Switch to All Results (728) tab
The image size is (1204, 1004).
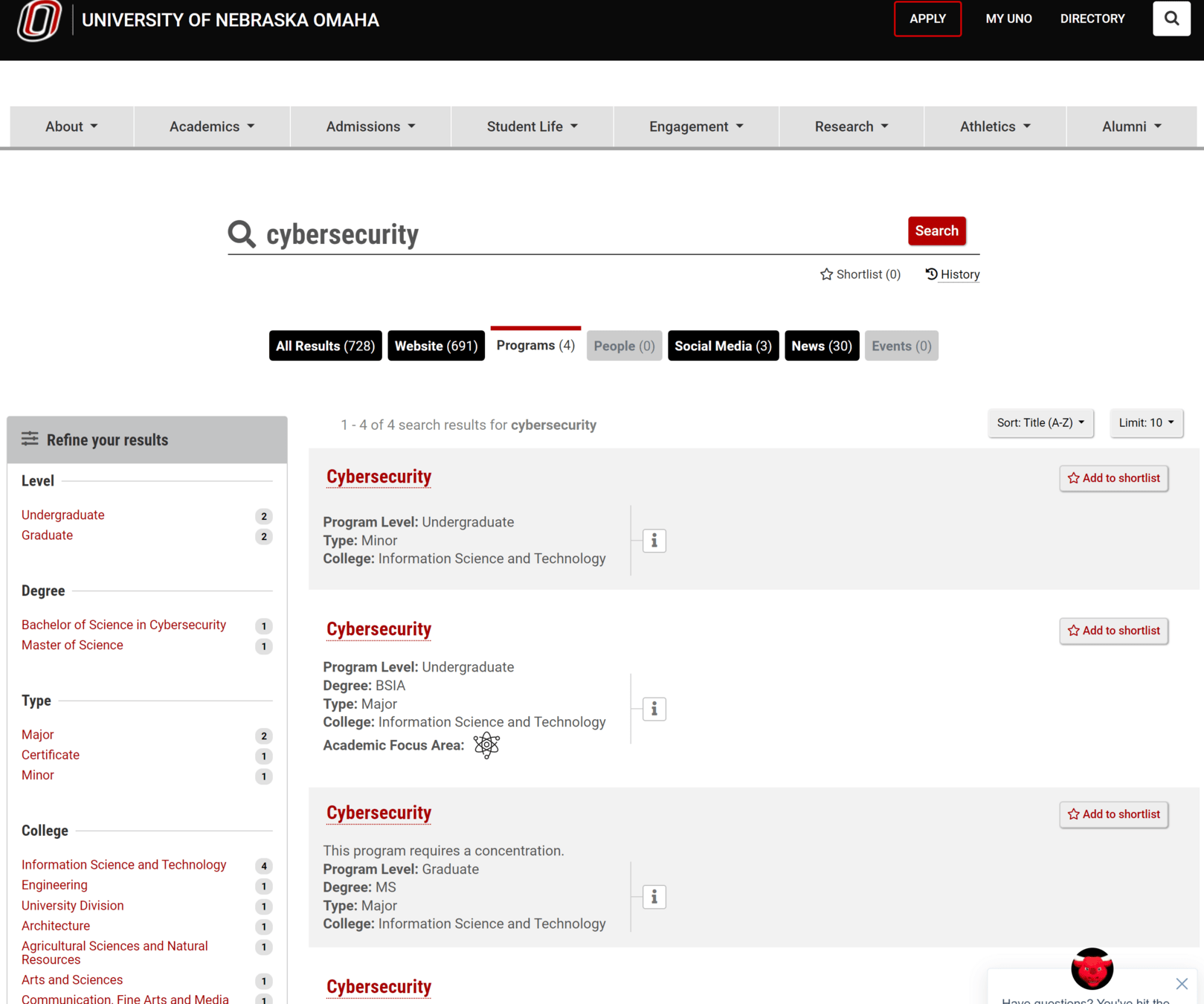(325, 346)
